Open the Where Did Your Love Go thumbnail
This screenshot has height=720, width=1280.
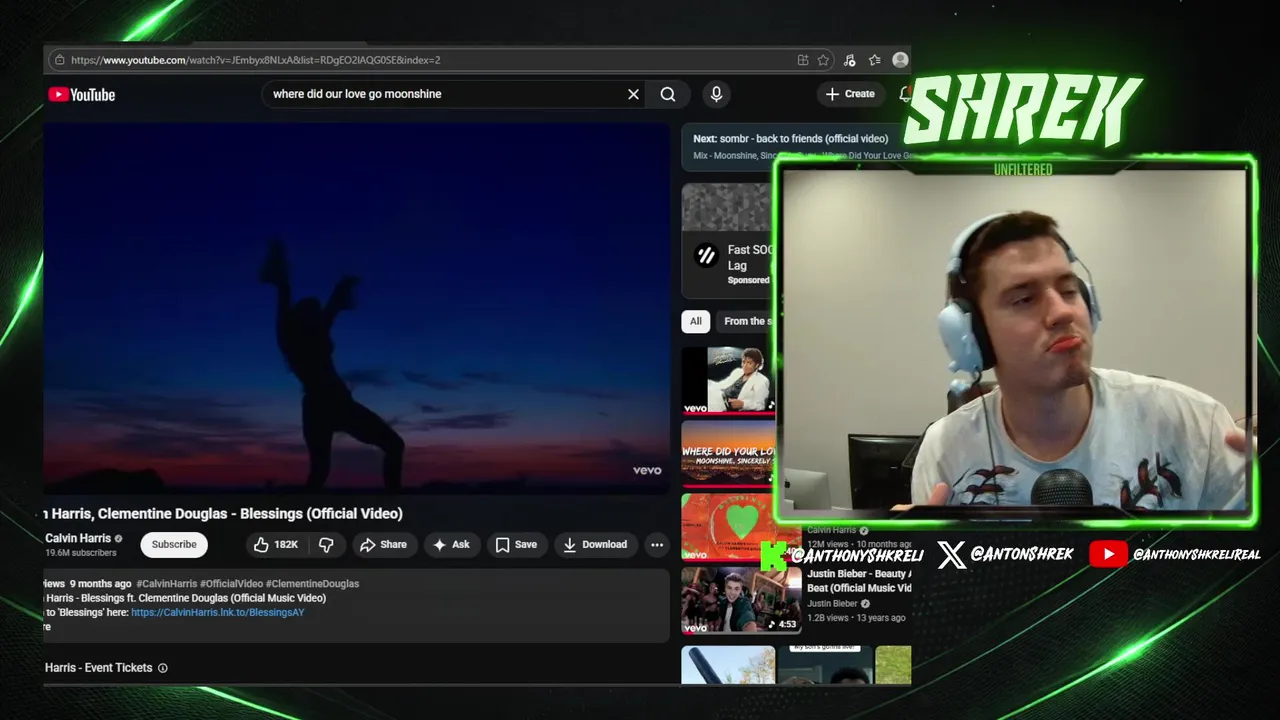(728, 453)
